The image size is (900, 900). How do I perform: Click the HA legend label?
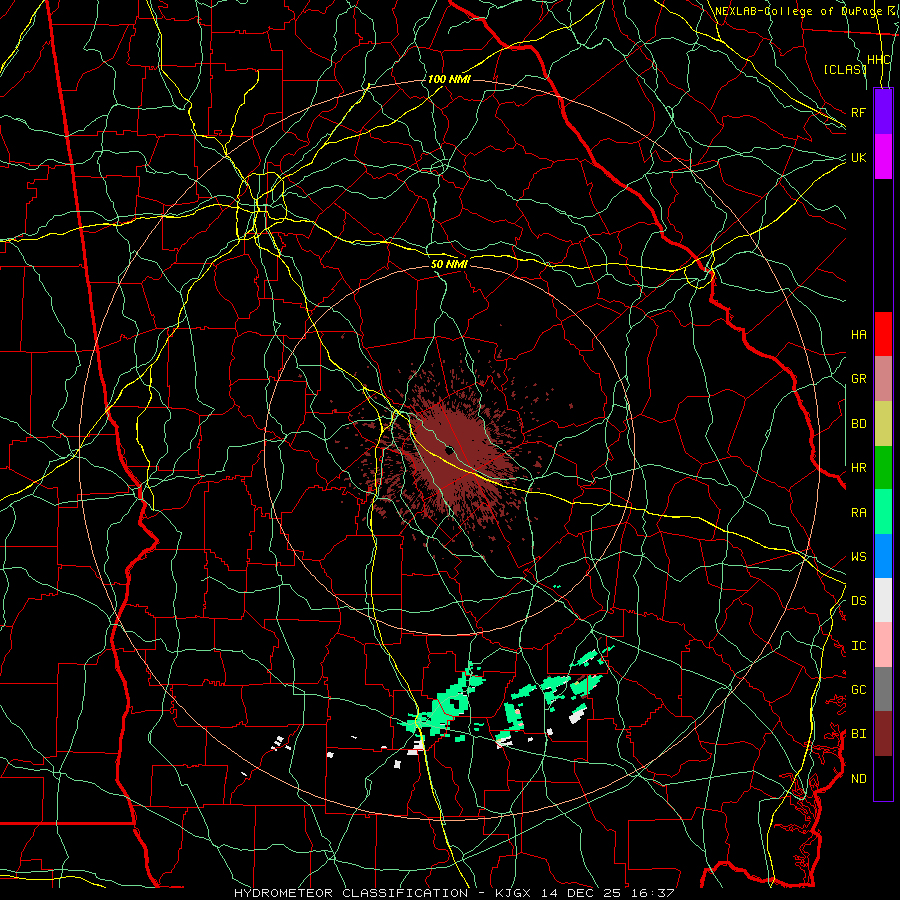tap(858, 335)
